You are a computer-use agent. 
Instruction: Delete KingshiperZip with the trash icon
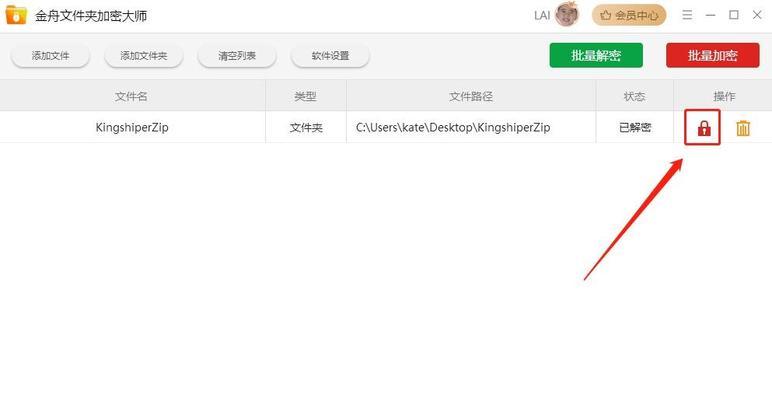tap(743, 128)
